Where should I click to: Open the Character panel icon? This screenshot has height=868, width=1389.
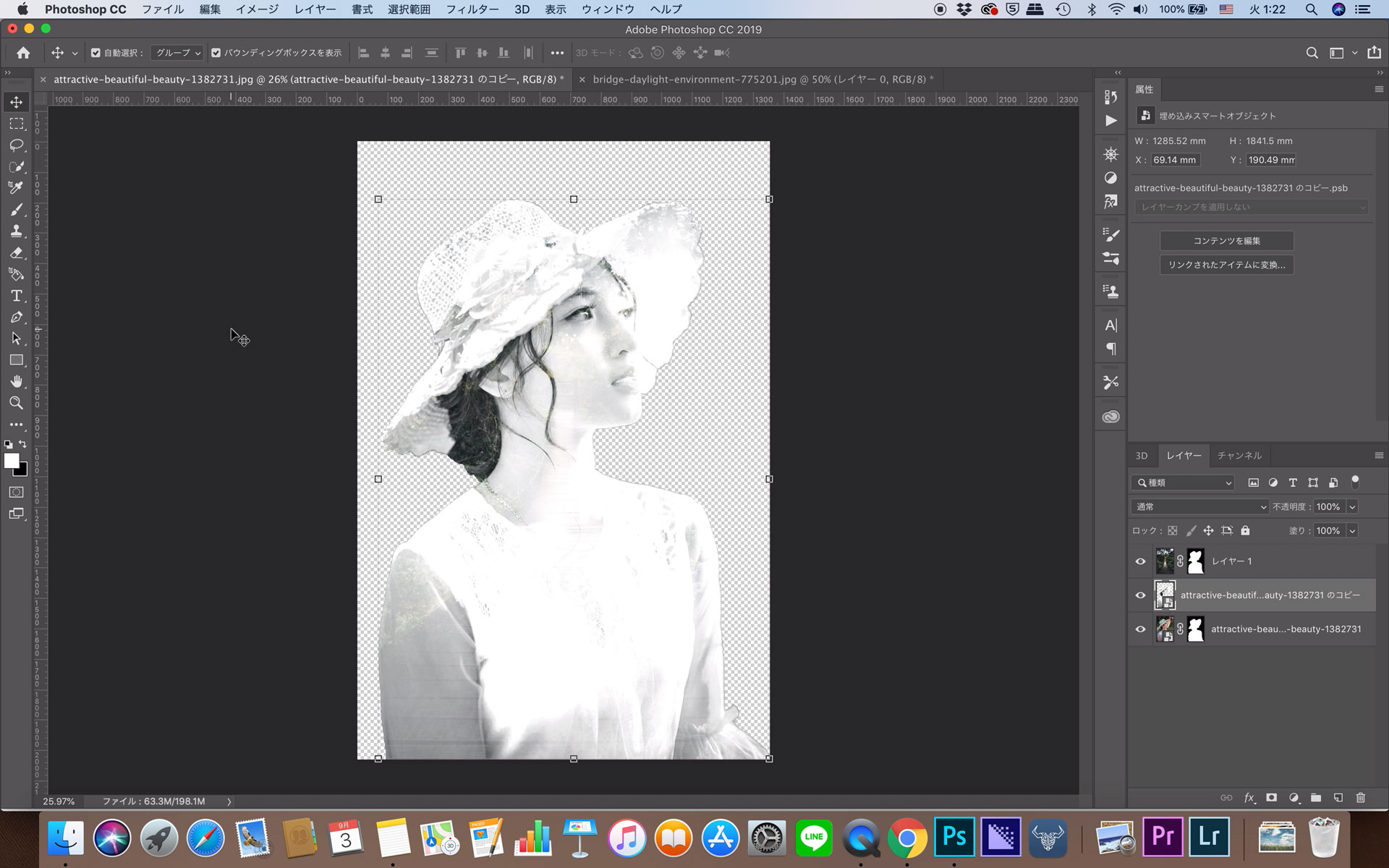click(x=1110, y=325)
